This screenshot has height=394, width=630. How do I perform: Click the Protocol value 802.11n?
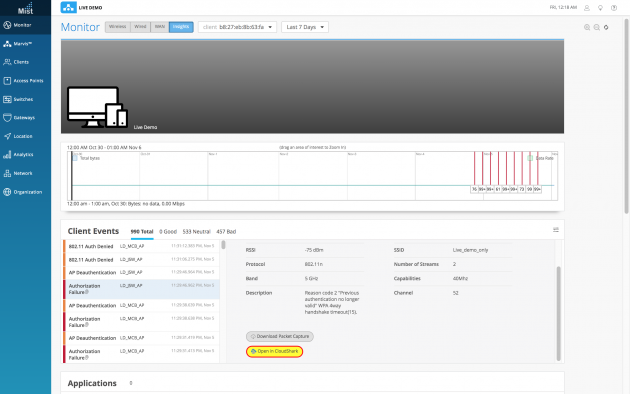pyautogui.click(x=313, y=264)
